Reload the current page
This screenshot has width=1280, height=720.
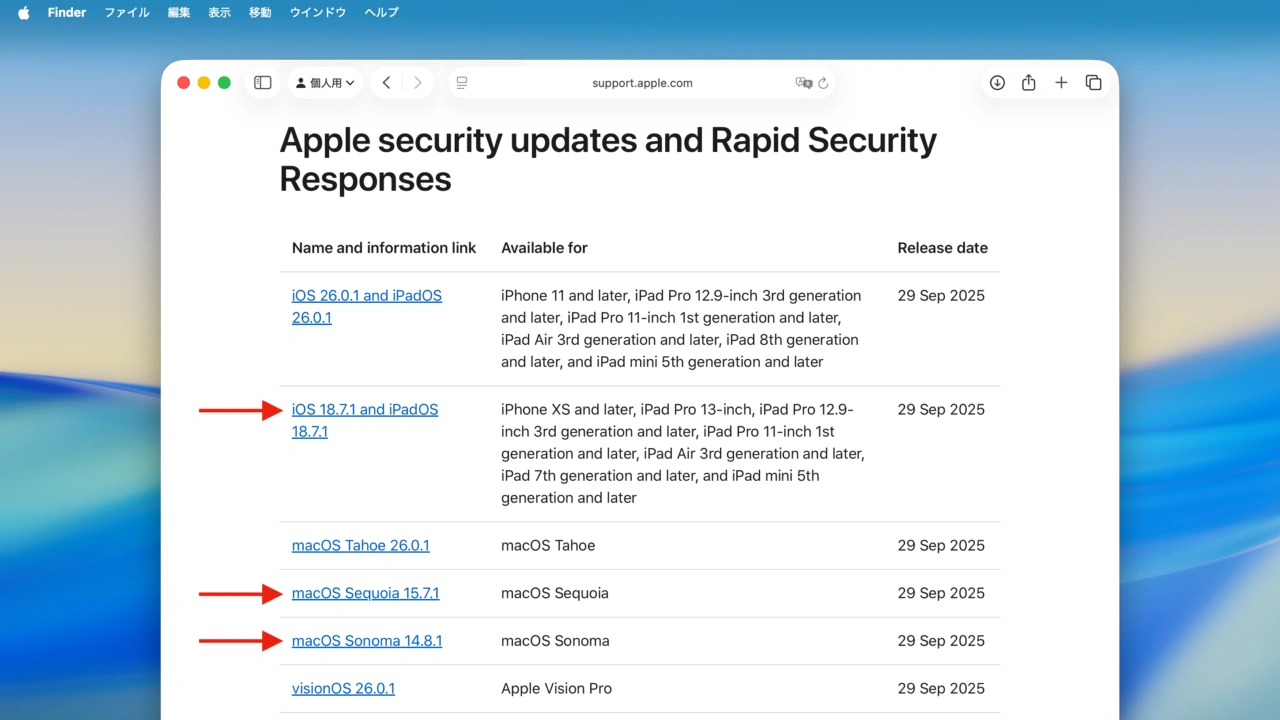tap(824, 83)
